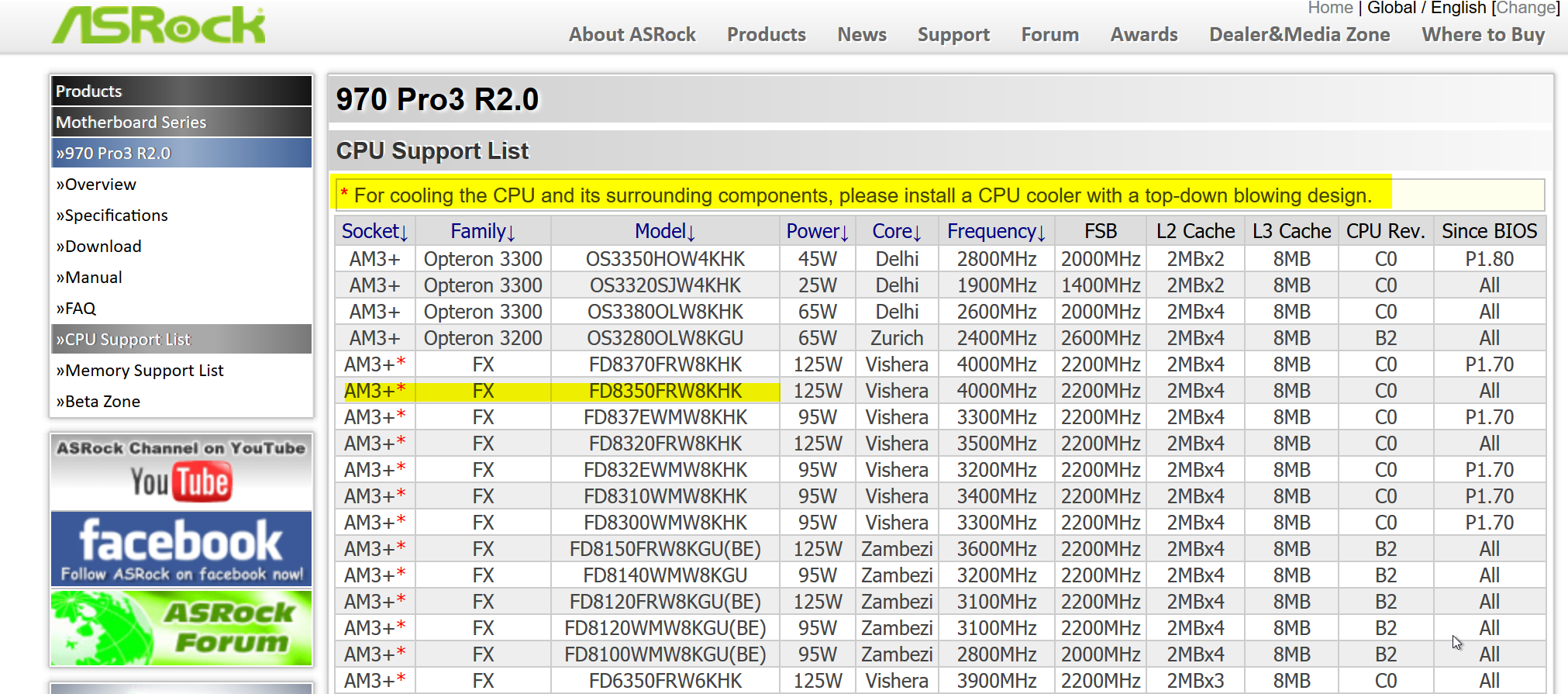Click model cell OS3280OLW8KGU
1568x694 pixels.
665,338
